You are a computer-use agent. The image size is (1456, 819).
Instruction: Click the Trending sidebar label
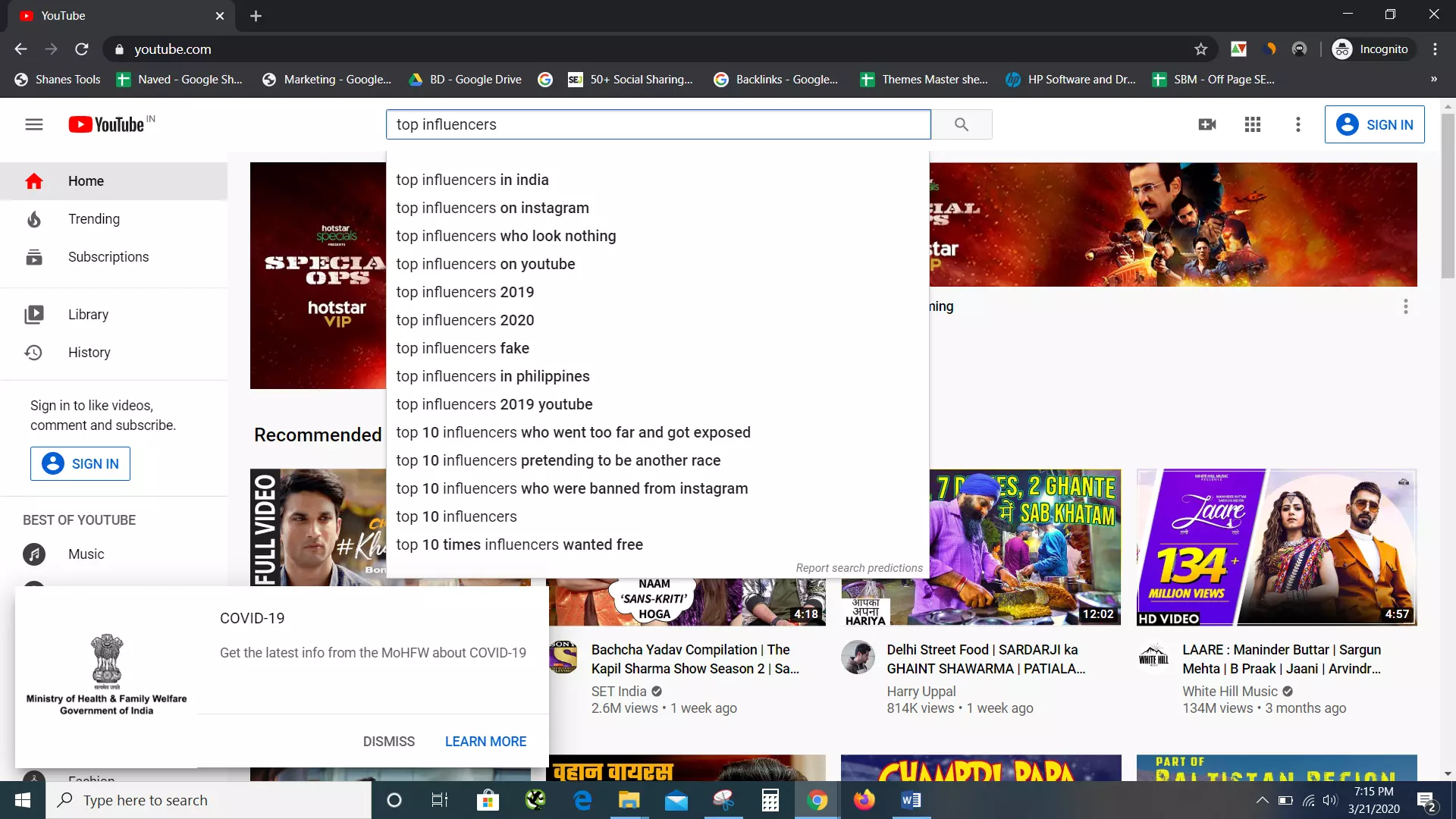(94, 219)
